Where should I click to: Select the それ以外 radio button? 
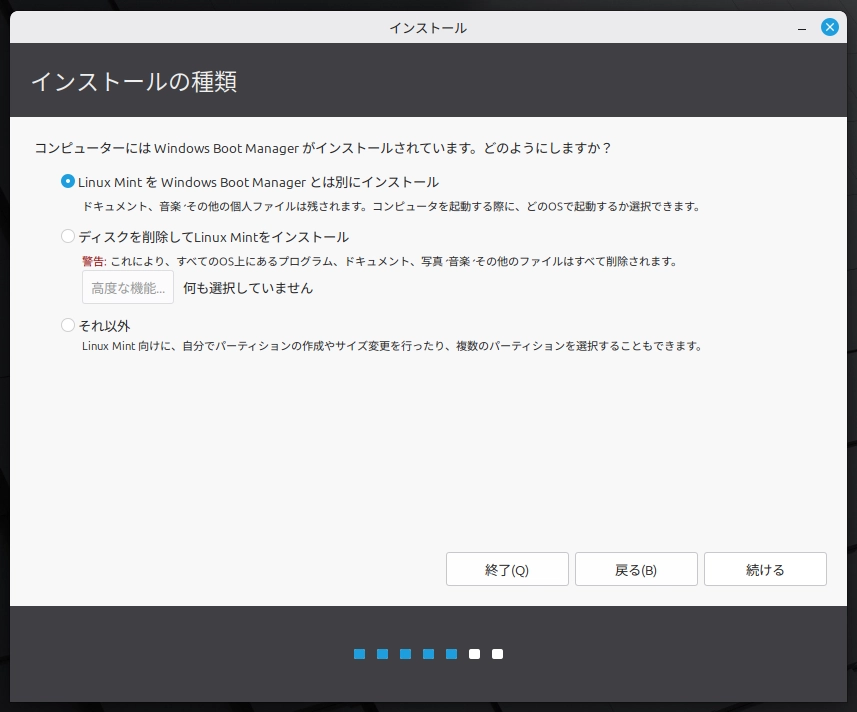point(68,325)
